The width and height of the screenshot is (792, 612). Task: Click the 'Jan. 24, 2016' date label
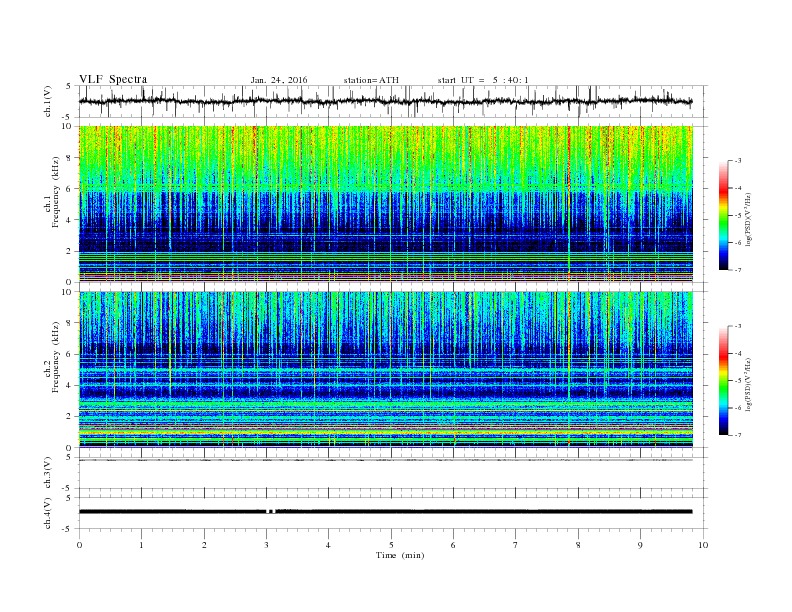click(279, 80)
